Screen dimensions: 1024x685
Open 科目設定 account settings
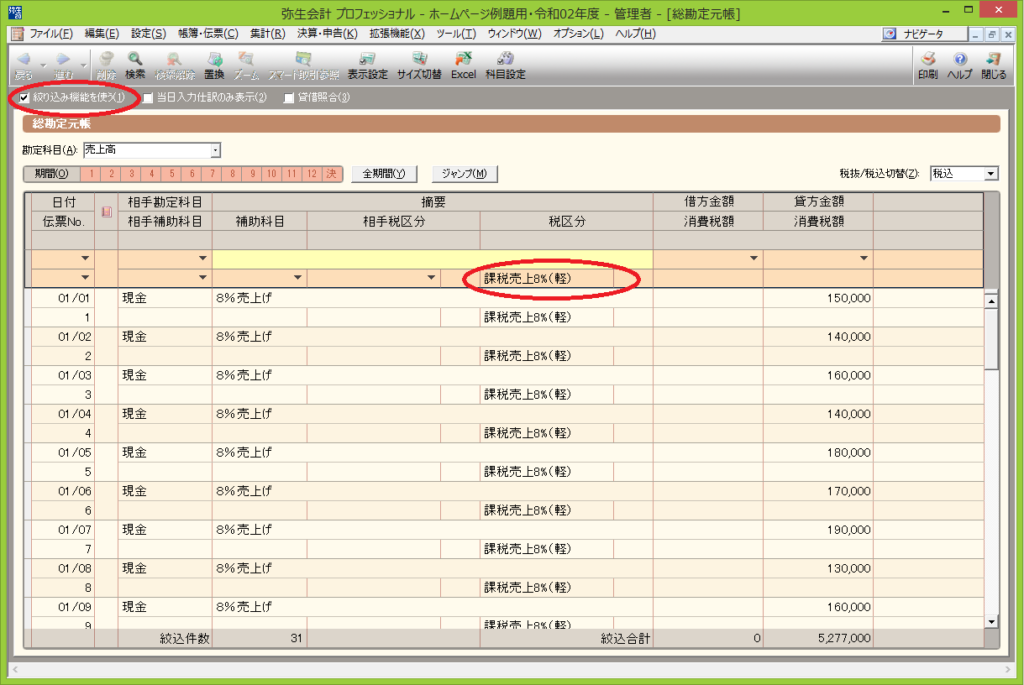click(505, 65)
